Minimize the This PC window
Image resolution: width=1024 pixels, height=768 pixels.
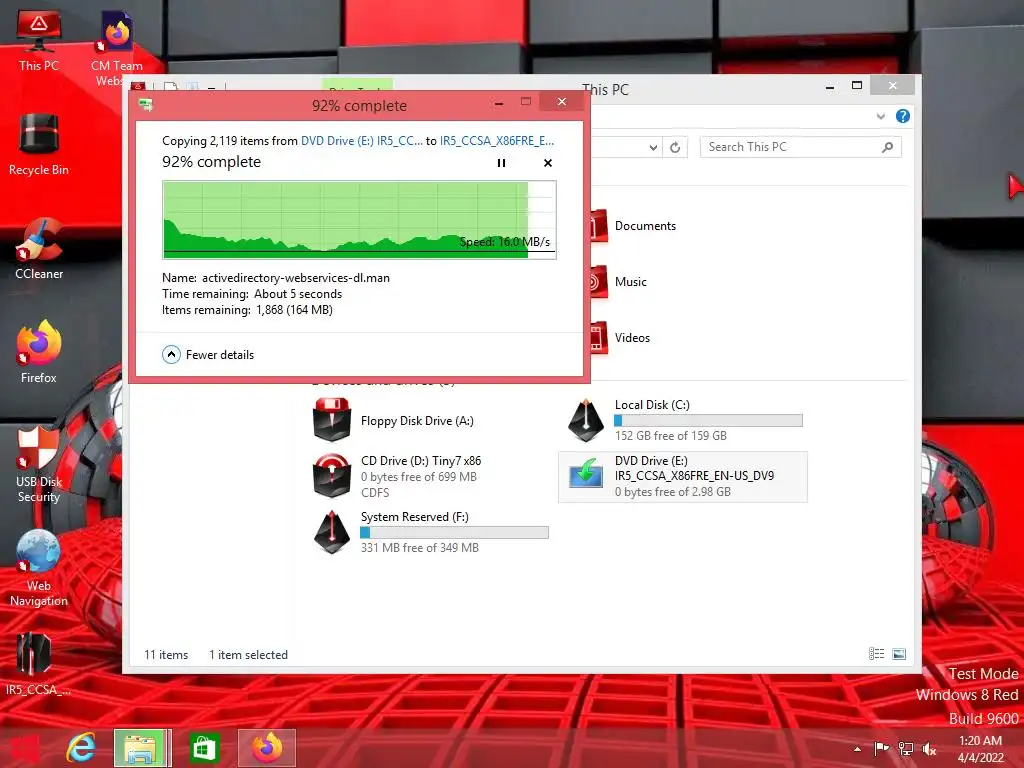click(x=829, y=86)
